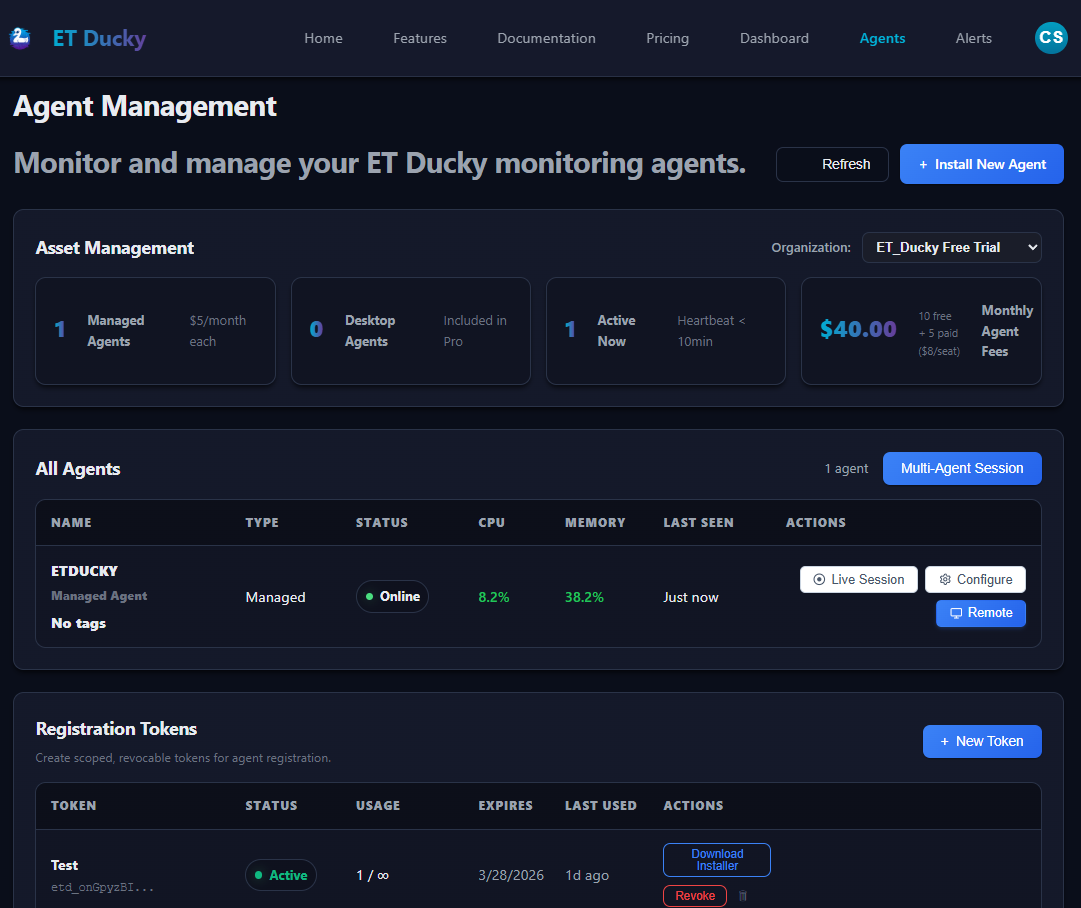Click the Multi-Agent Session button
The width and height of the screenshot is (1081, 908).
click(962, 468)
